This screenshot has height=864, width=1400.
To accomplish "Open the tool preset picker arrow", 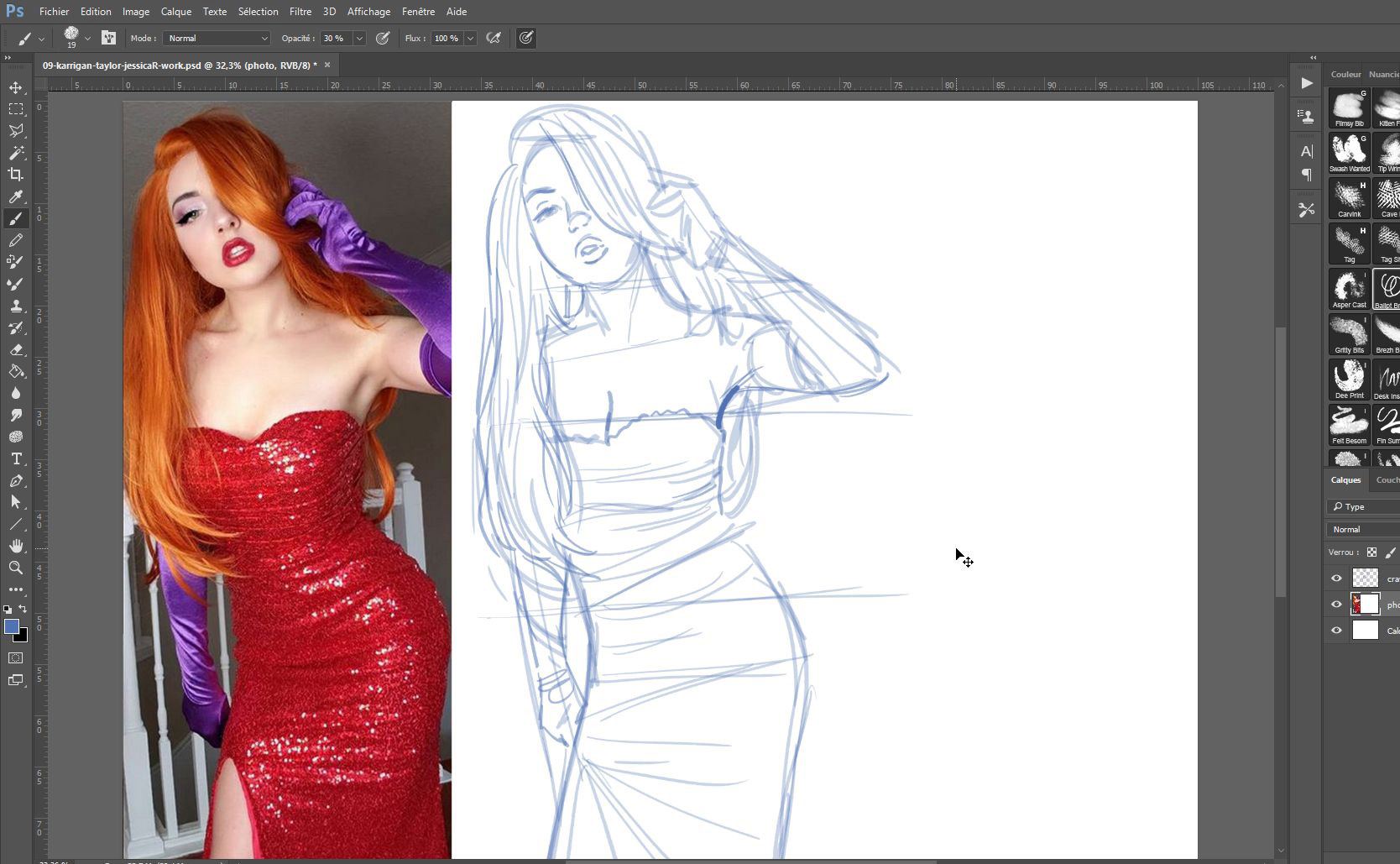I will [x=41, y=39].
